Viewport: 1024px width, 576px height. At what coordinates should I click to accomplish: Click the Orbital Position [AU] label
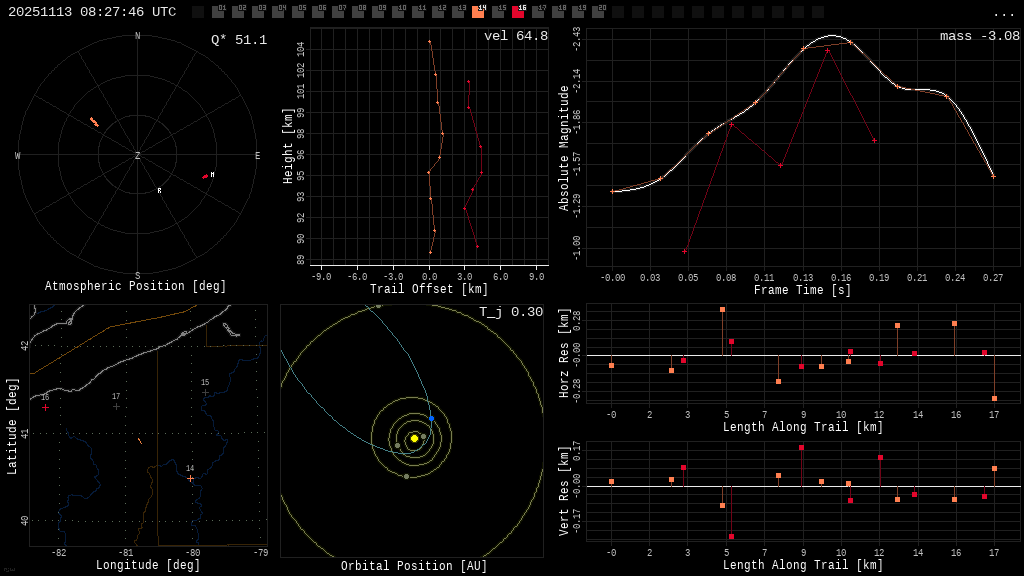pos(414,566)
